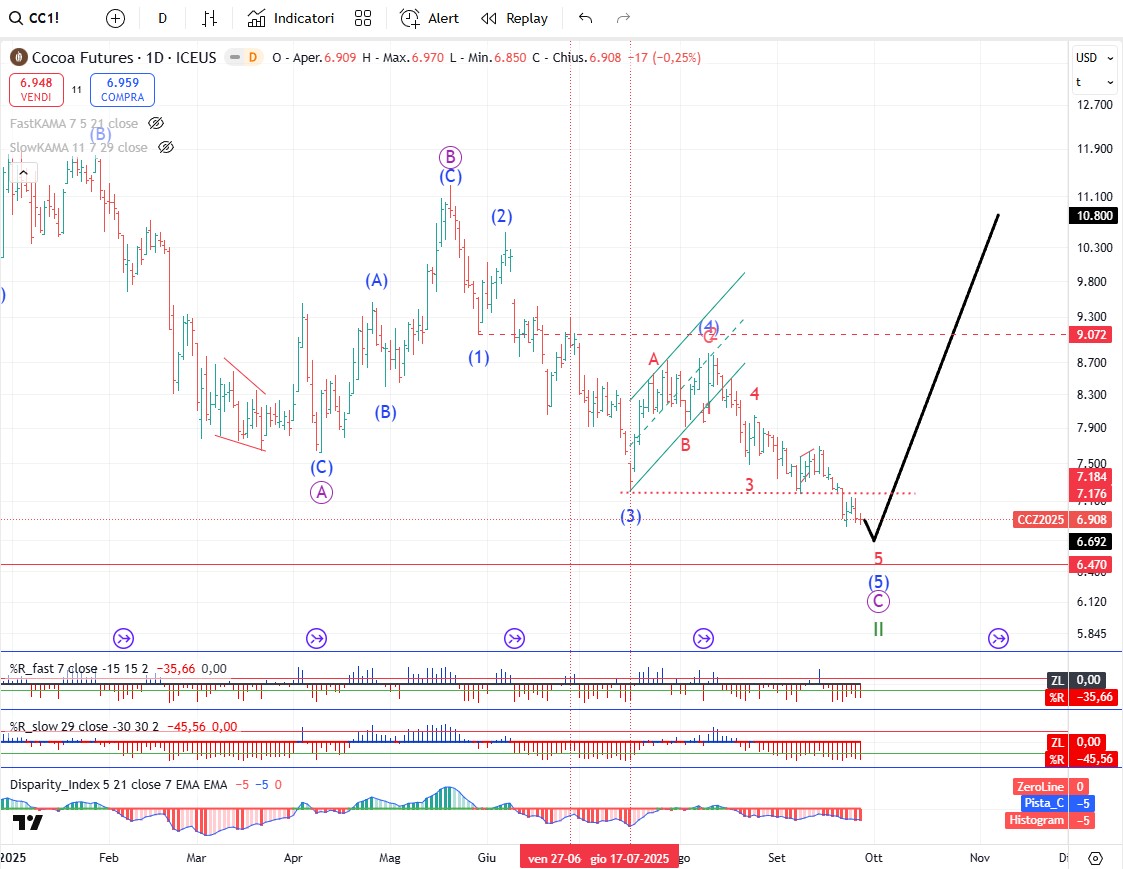Click the %R -45,56 label in %R_slow pane

1082,759
